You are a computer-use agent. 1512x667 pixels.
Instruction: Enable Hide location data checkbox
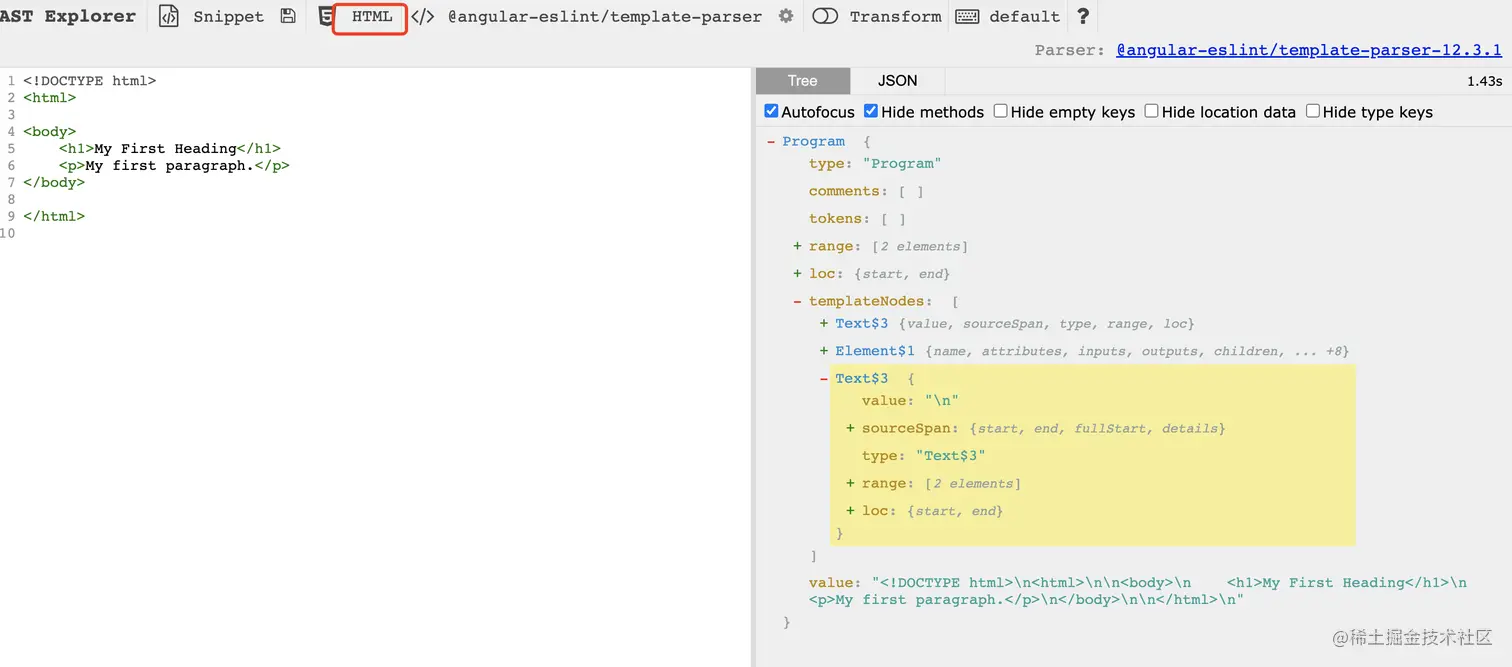[1151, 111]
